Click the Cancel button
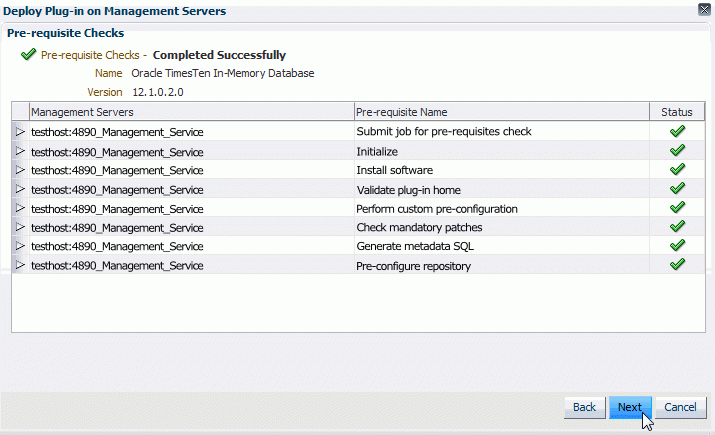 click(x=680, y=407)
